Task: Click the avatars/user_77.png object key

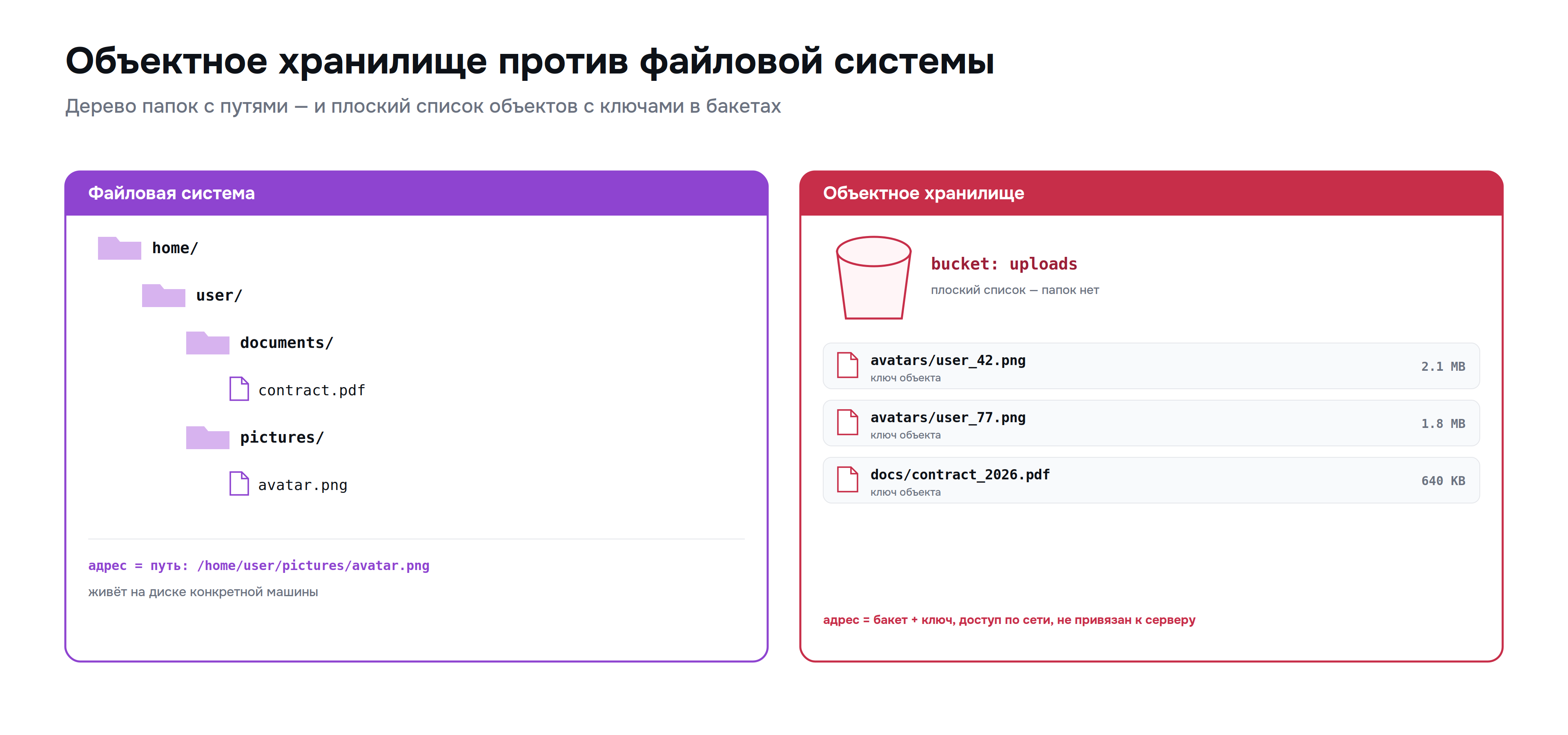Action: click(948, 417)
